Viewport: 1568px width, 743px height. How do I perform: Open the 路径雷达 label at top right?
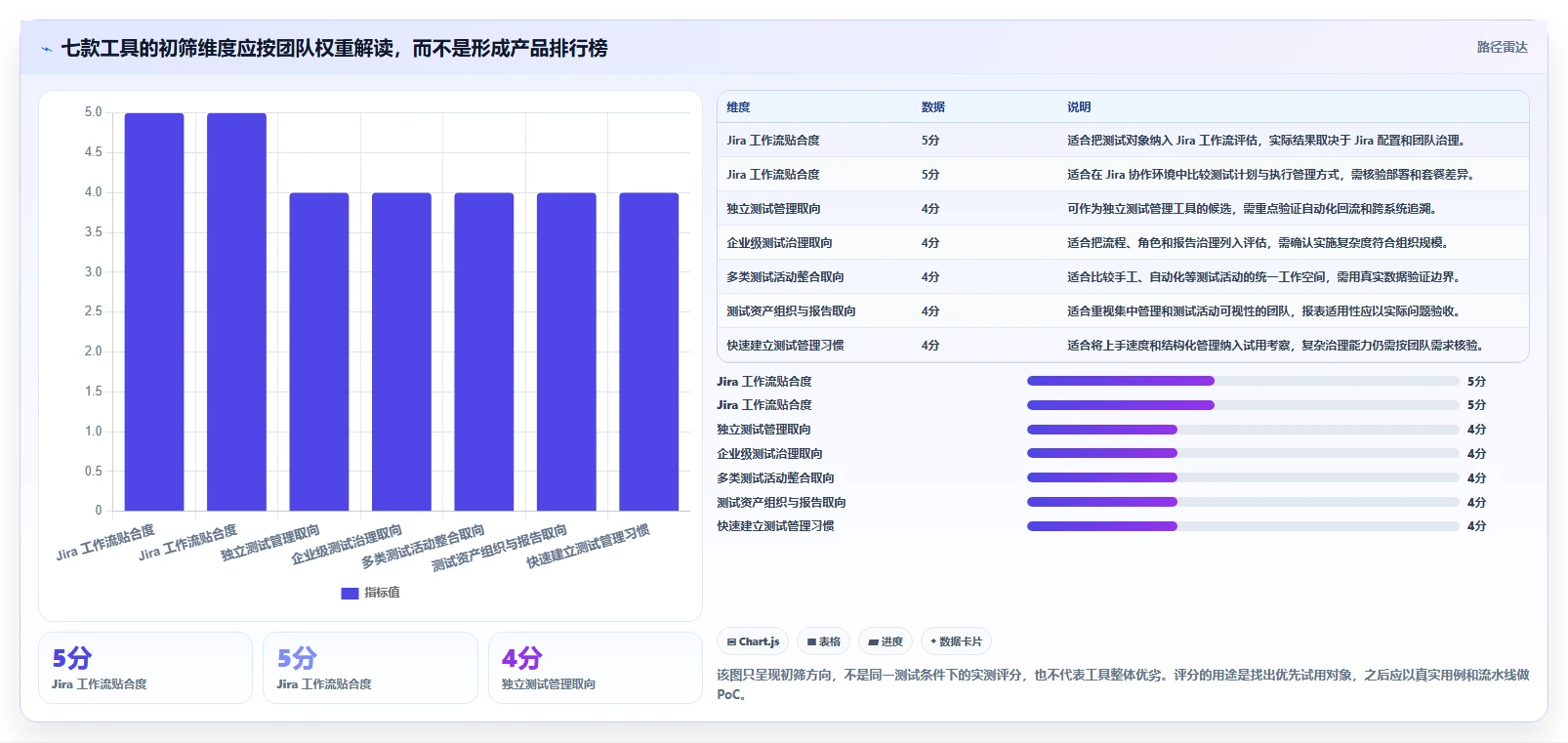pyautogui.click(x=1502, y=47)
